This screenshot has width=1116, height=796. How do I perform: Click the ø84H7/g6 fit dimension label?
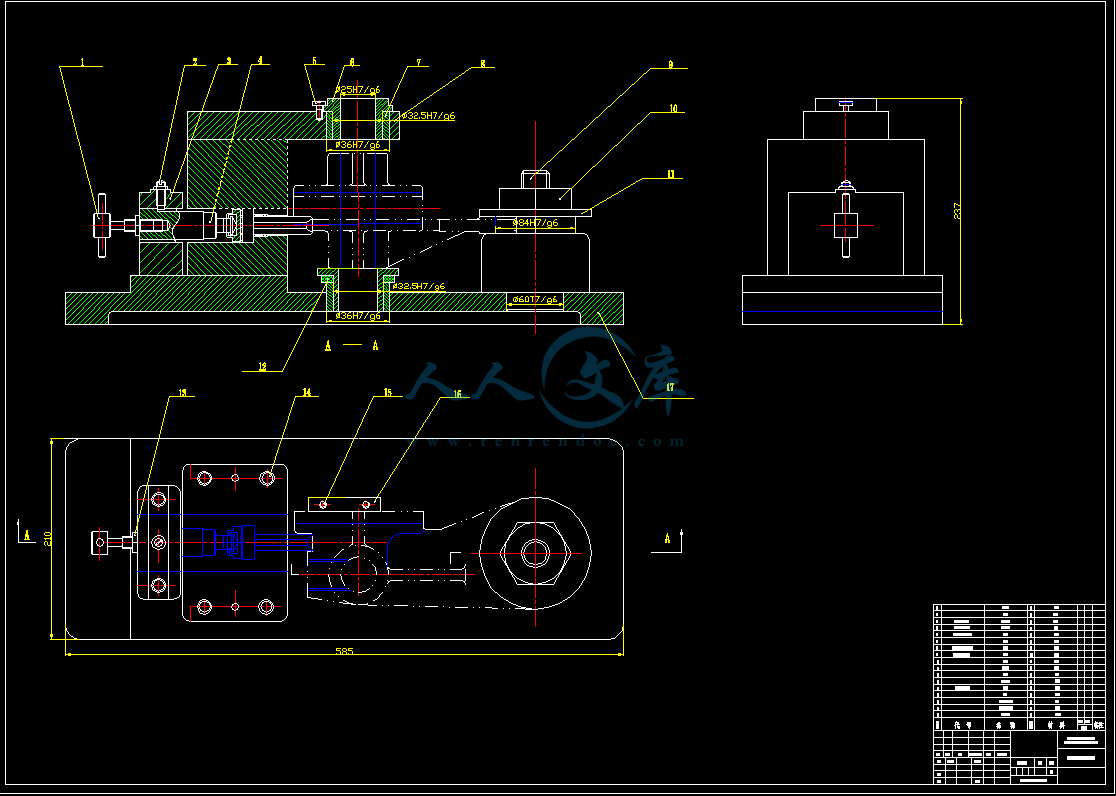(x=535, y=223)
